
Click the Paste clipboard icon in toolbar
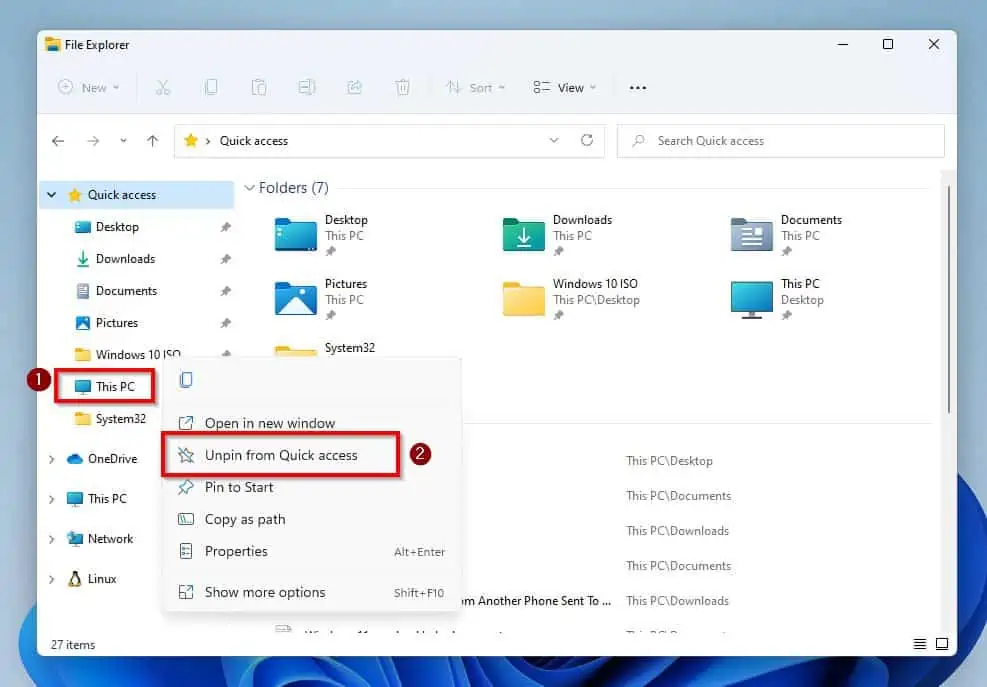[x=259, y=88]
